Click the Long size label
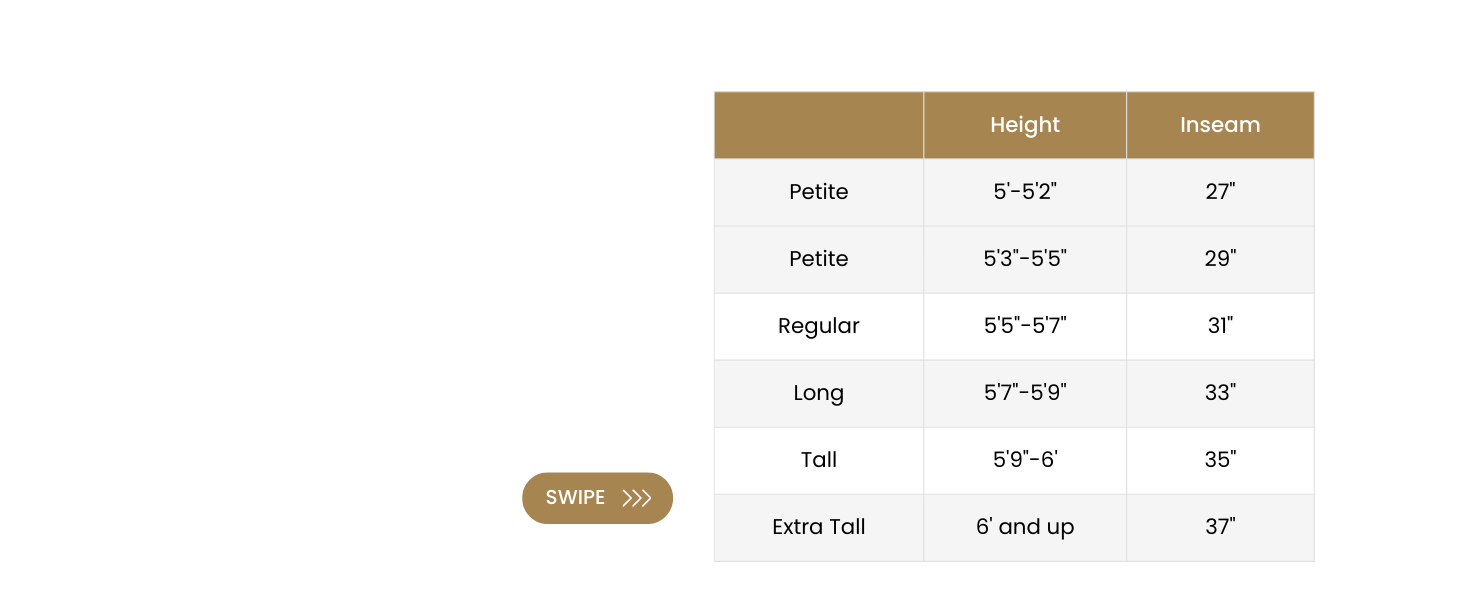Image resolution: width=1464 pixels, height=600 pixels. pyautogui.click(x=819, y=393)
